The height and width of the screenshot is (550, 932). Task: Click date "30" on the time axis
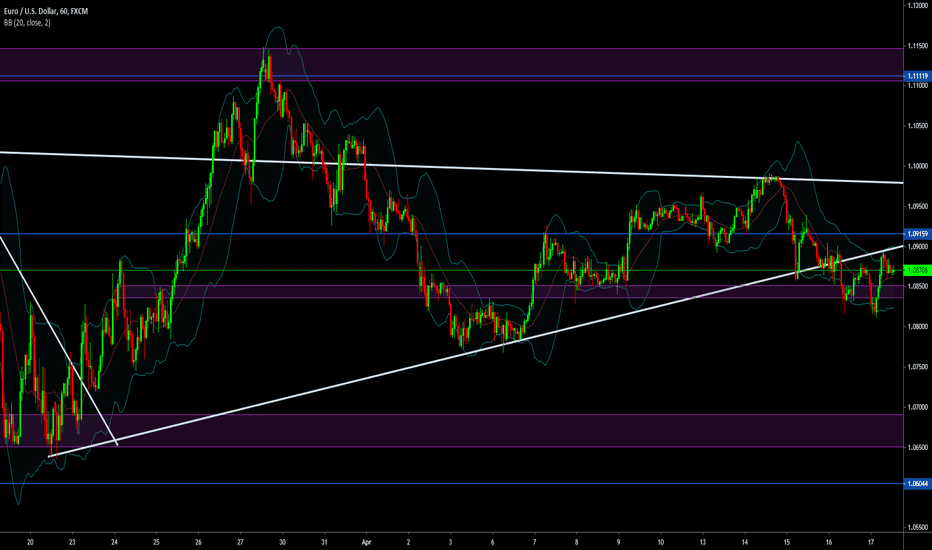(282, 542)
